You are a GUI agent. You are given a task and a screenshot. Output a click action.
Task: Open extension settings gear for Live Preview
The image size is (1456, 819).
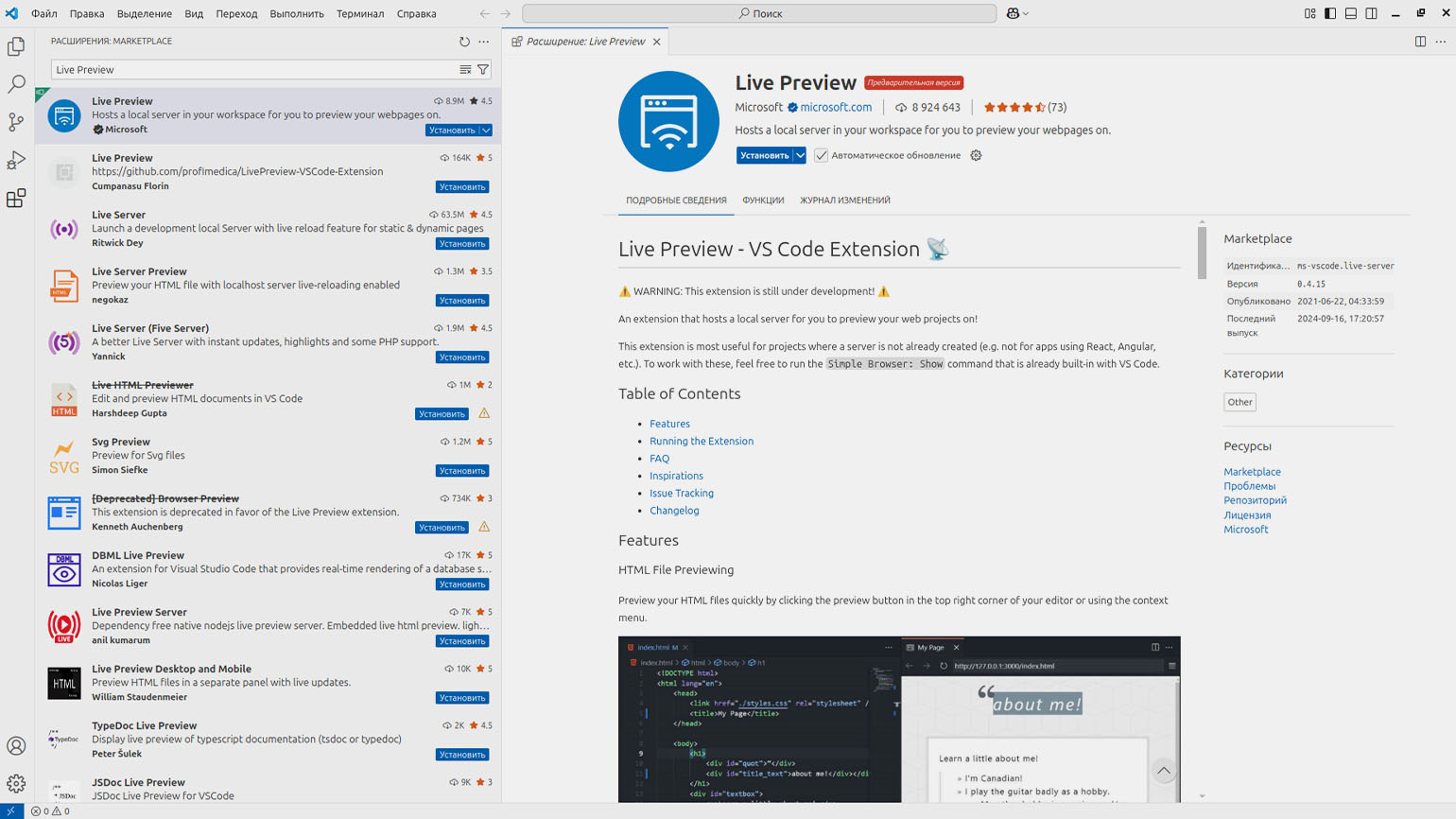976,155
